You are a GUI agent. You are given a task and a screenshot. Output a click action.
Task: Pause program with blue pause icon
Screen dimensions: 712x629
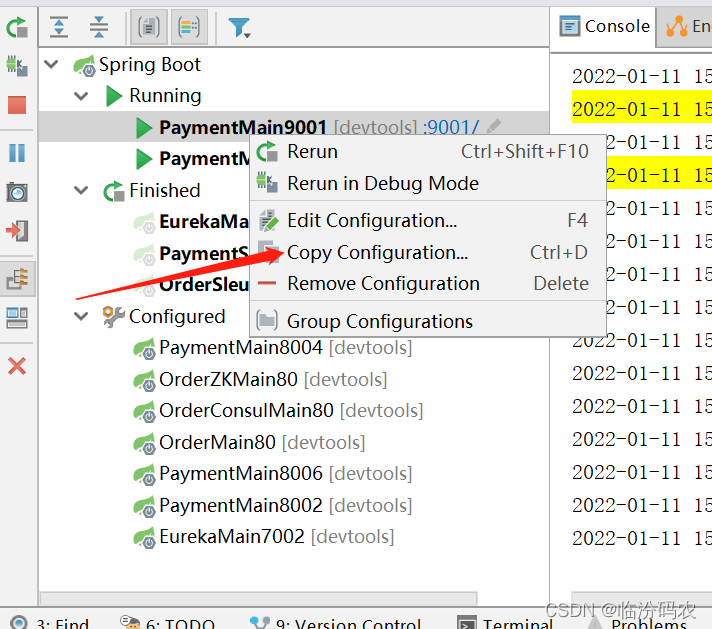point(17,153)
